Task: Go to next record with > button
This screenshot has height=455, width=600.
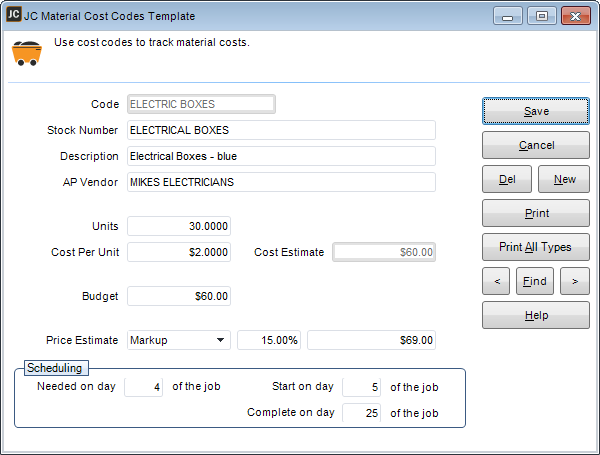Action: pyautogui.click(x=574, y=281)
